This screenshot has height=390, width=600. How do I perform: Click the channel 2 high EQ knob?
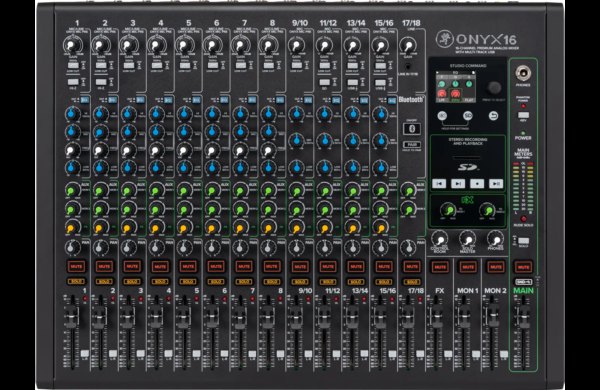tap(100, 114)
